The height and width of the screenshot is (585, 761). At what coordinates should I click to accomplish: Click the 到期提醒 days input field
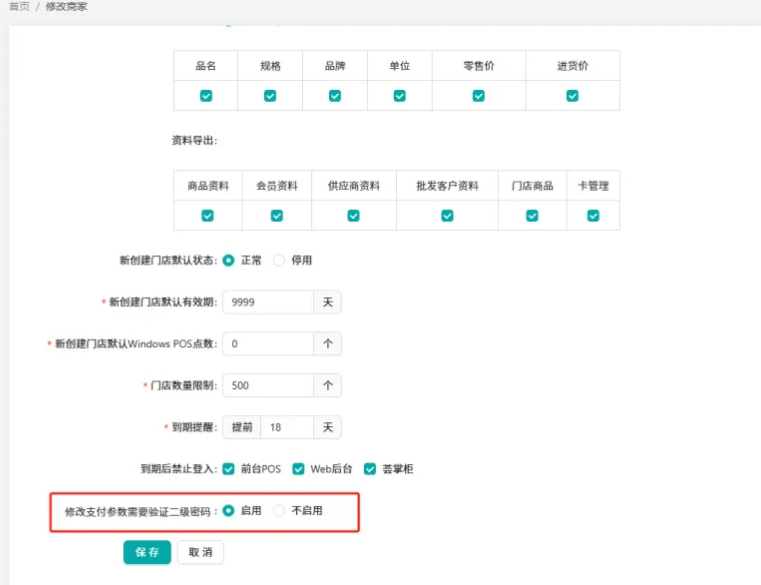coord(287,427)
